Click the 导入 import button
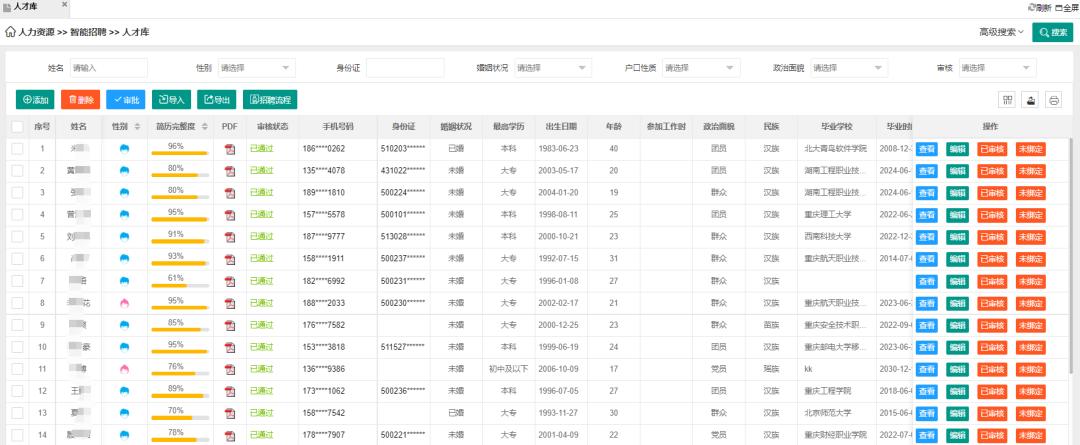The image size is (1080, 445). (x=172, y=100)
